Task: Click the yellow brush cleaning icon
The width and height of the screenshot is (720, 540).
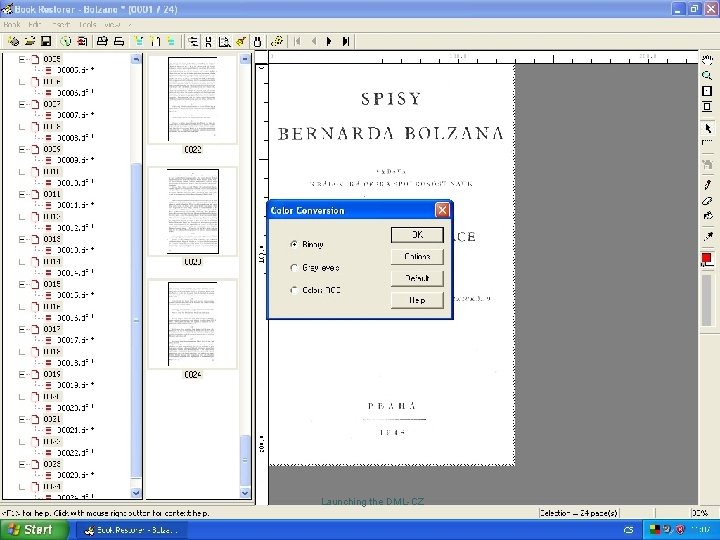Action: [241, 42]
